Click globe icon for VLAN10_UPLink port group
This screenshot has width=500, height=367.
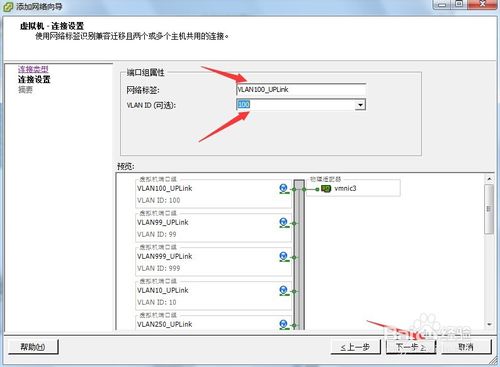coord(283,290)
